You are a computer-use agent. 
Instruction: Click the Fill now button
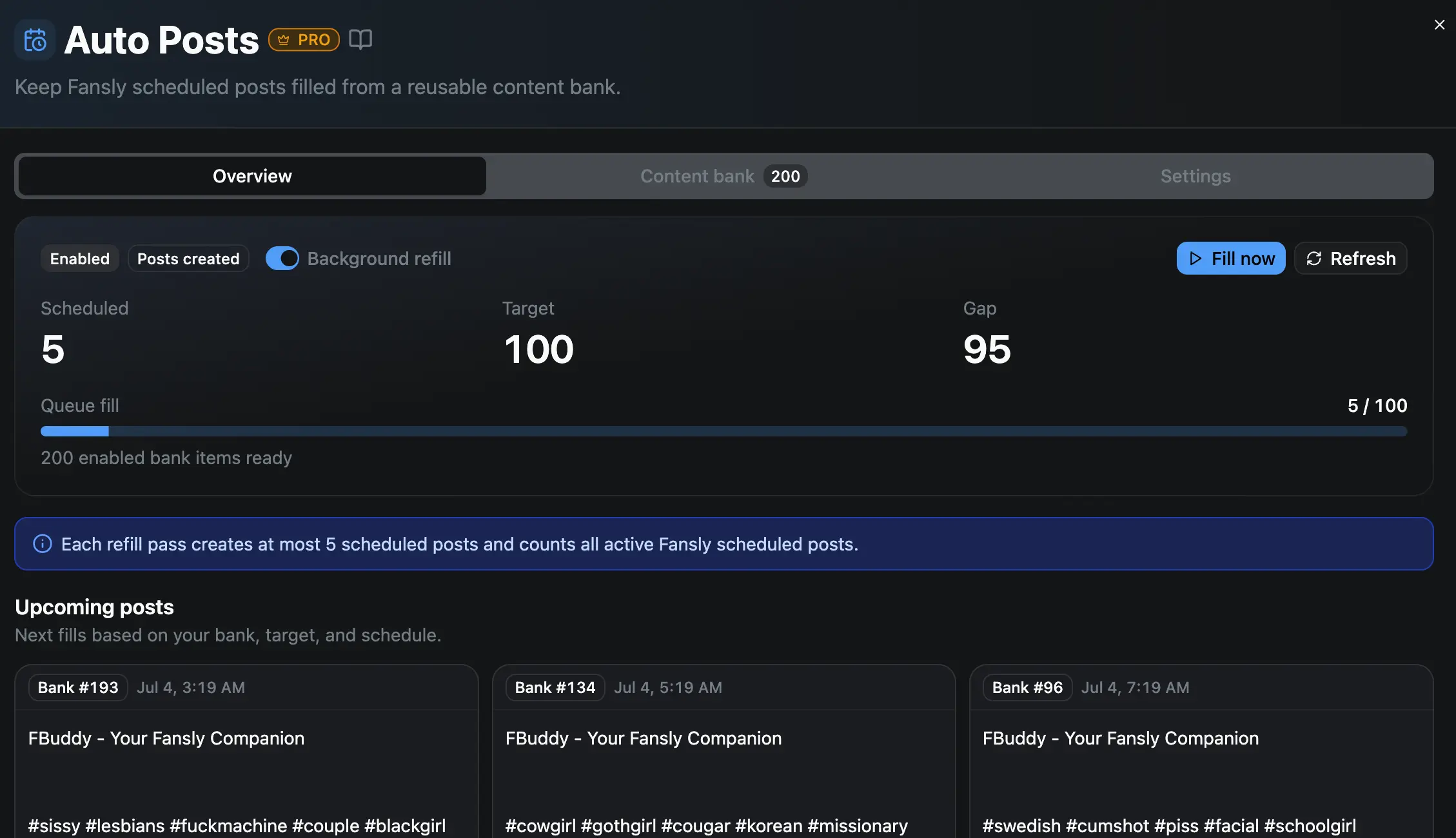(1231, 258)
